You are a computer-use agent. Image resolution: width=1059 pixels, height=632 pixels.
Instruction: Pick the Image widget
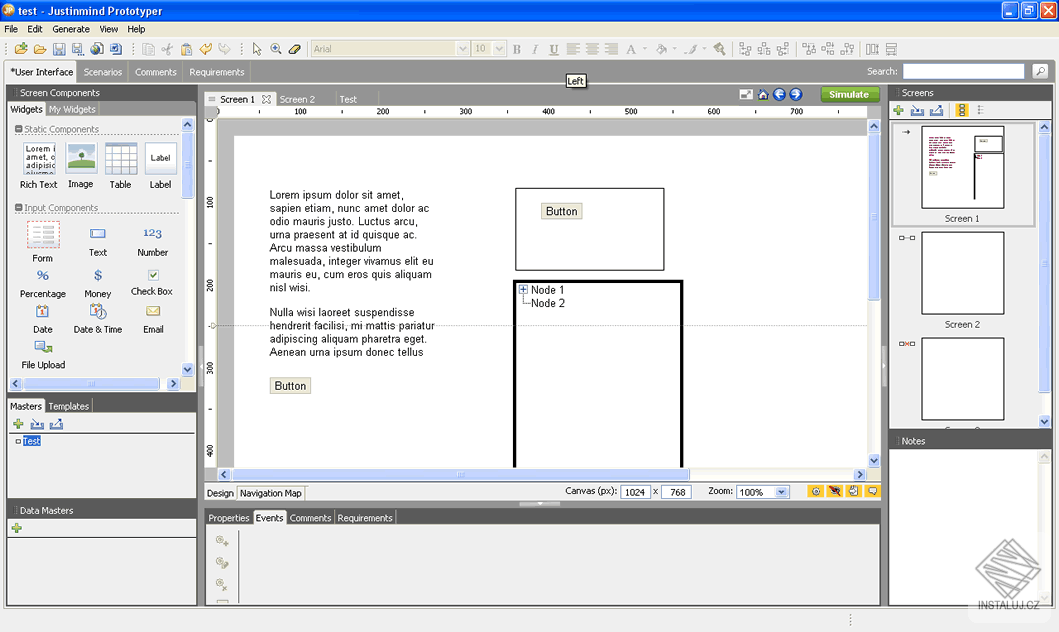[81, 166]
